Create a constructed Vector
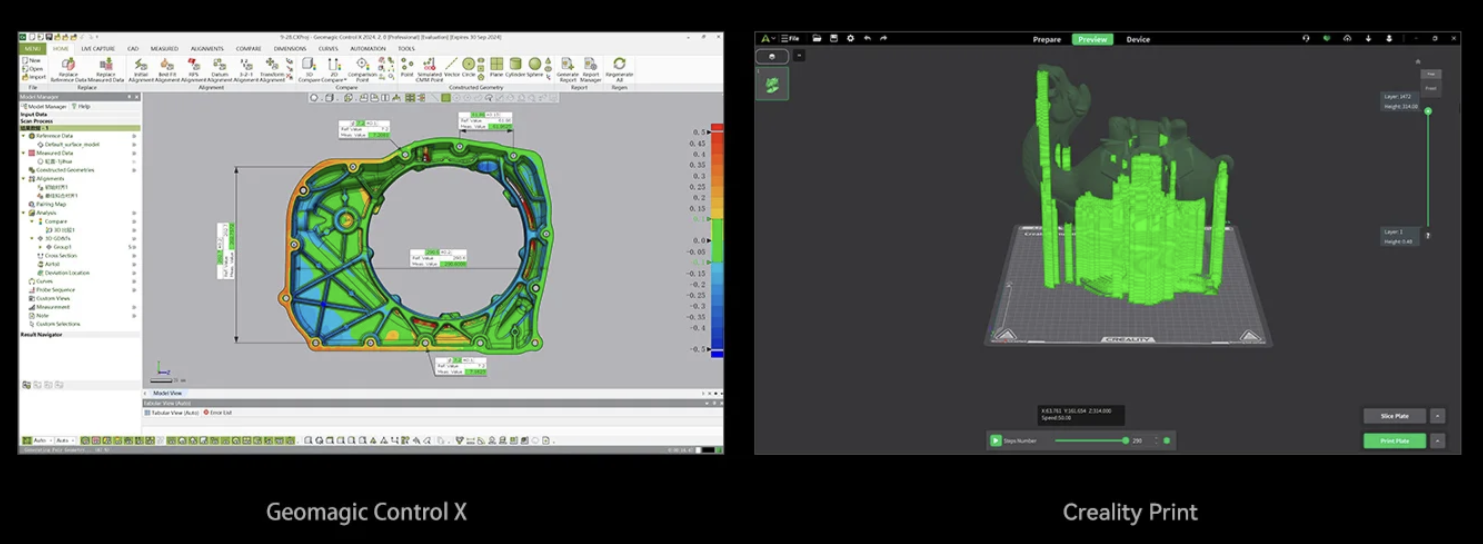The height and width of the screenshot is (544, 1483). 452,67
